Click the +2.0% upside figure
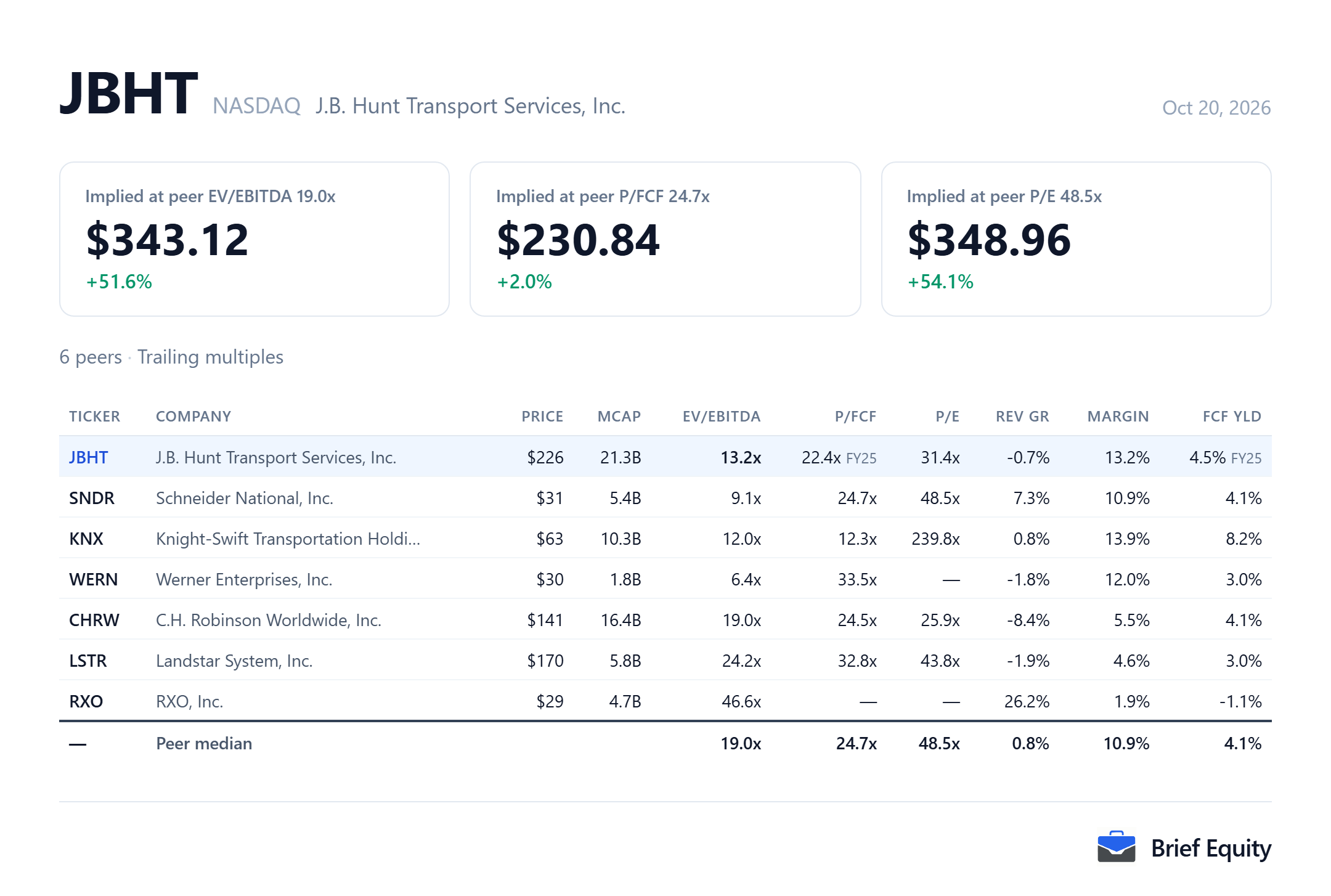The width and height of the screenshot is (1331, 896). coord(524,282)
